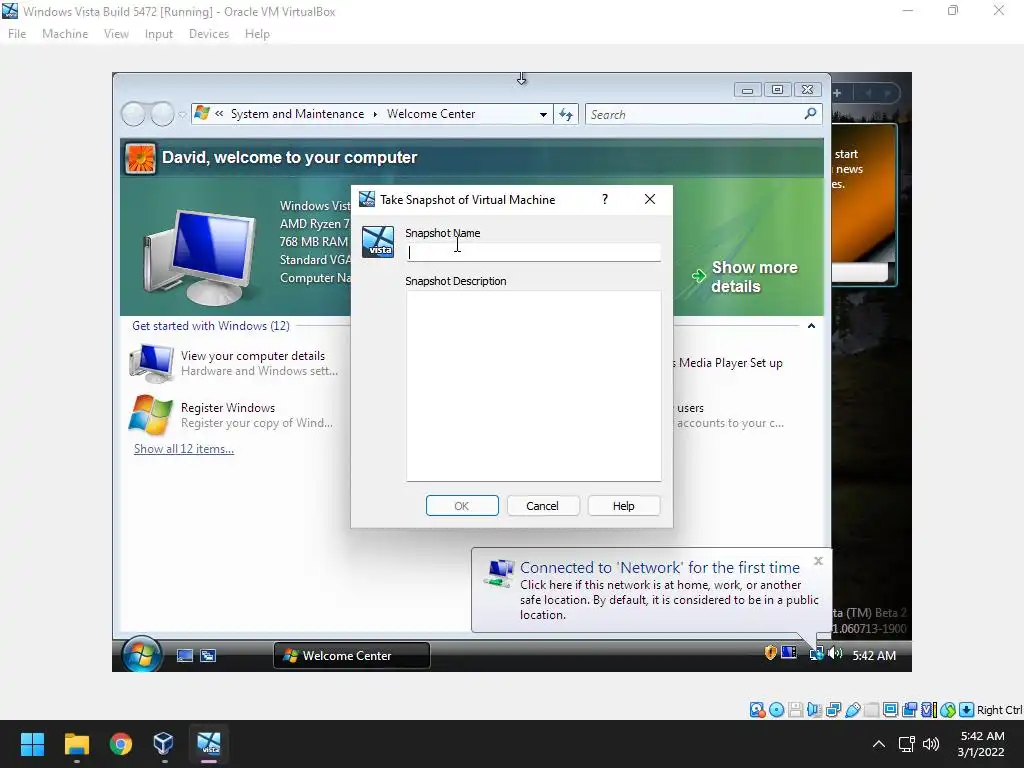
Task: Open the Vista Start orb
Action: point(142,654)
